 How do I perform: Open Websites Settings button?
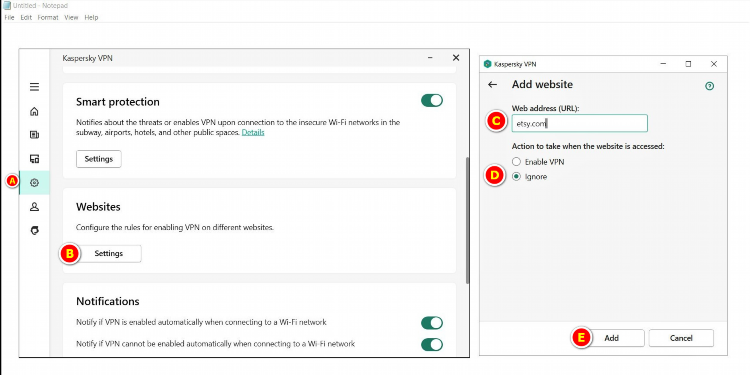(x=109, y=254)
